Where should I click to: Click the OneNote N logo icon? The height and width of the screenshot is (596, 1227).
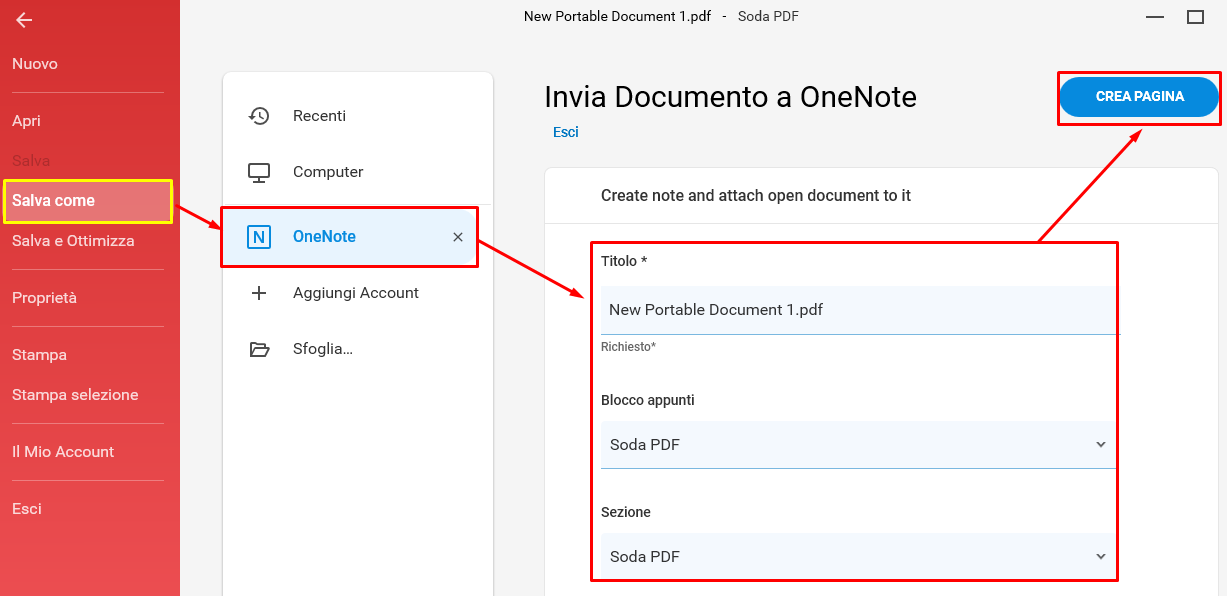[x=259, y=237]
